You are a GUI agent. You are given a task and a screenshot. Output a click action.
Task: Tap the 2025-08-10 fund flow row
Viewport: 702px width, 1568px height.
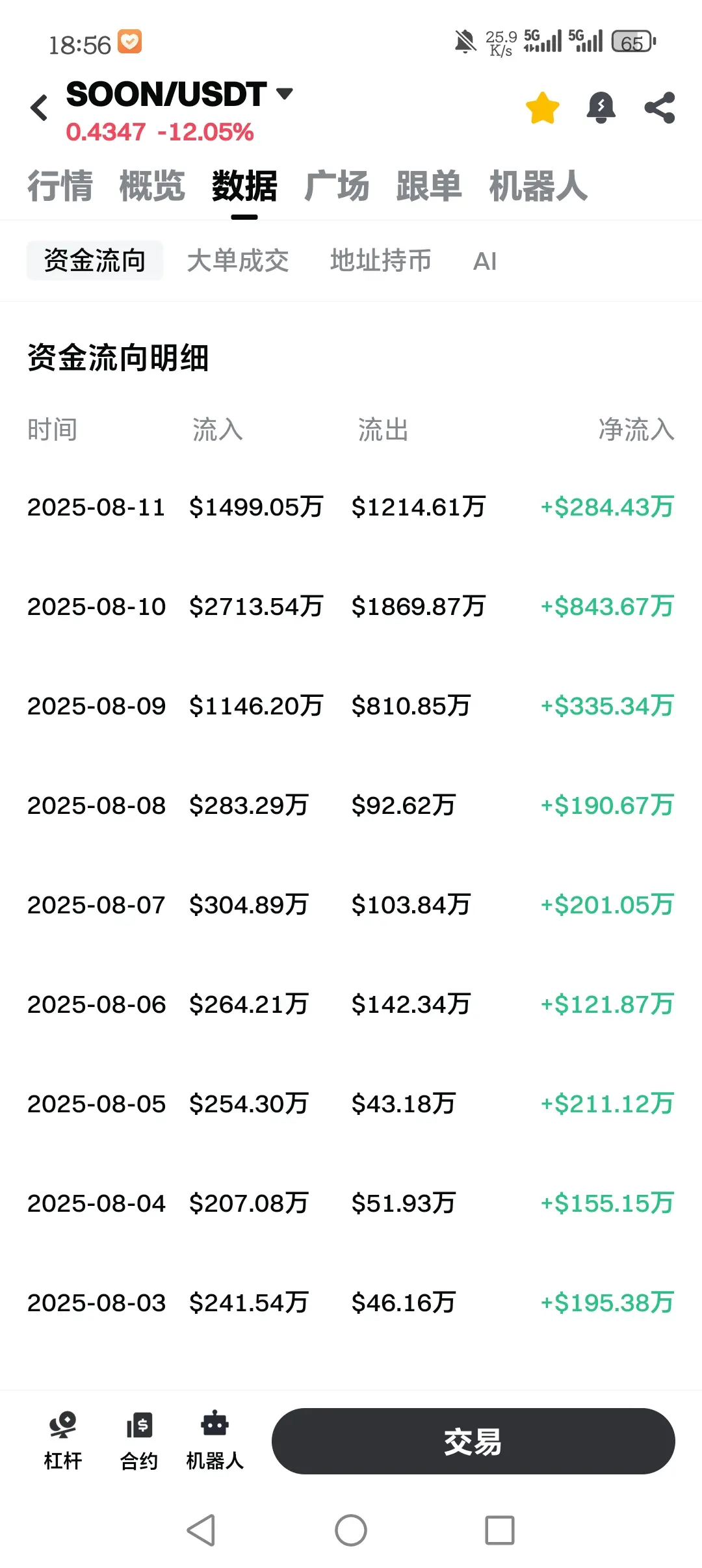(x=351, y=607)
